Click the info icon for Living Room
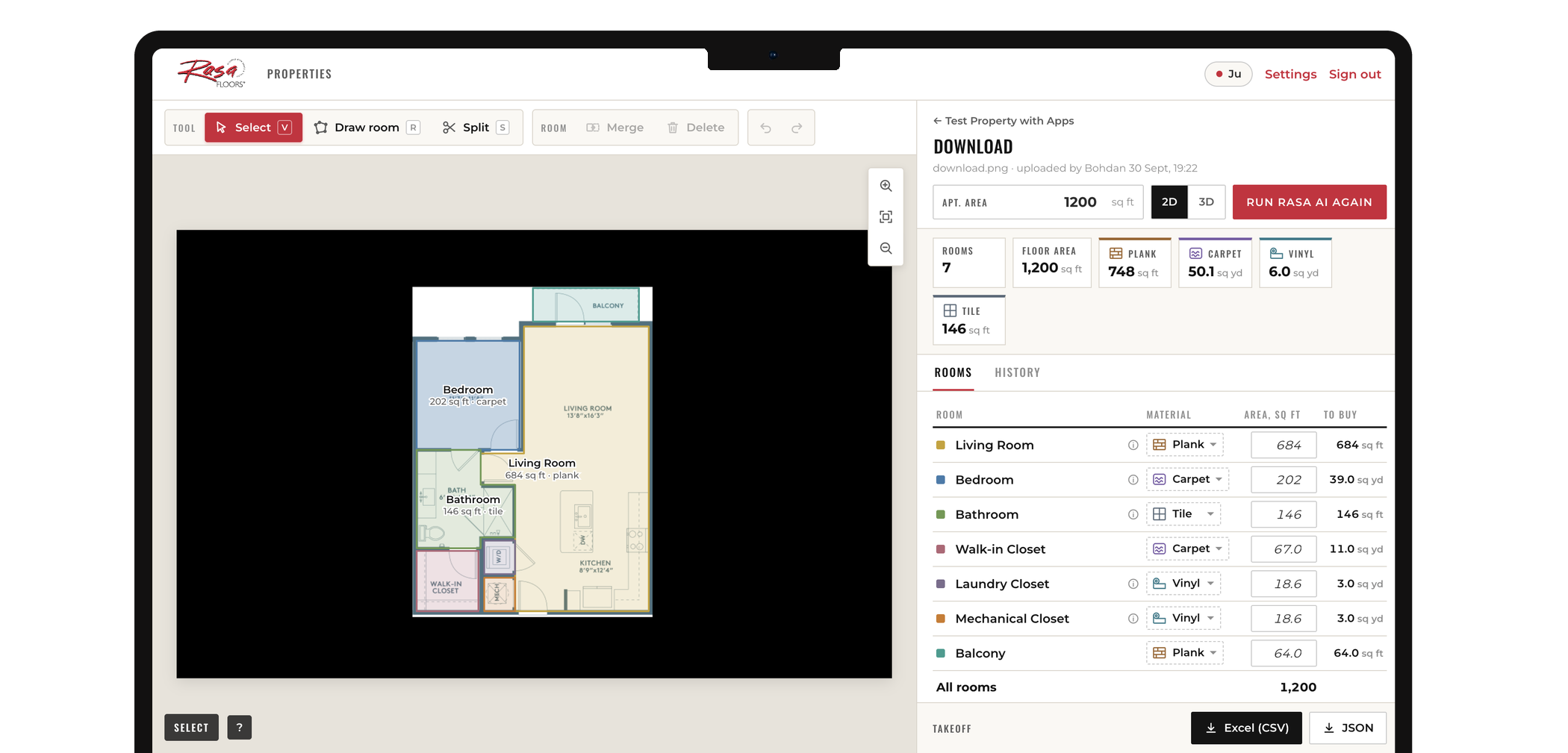Image resolution: width=1568 pixels, height=753 pixels. (1133, 446)
